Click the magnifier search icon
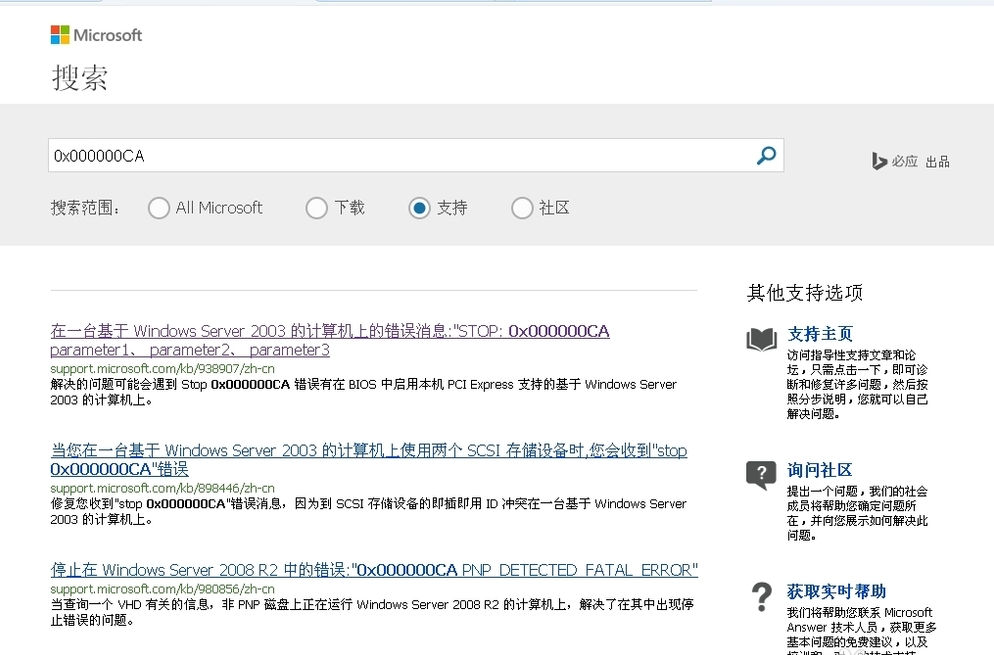The height and width of the screenshot is (655, 994). click(x=766, y=155)
